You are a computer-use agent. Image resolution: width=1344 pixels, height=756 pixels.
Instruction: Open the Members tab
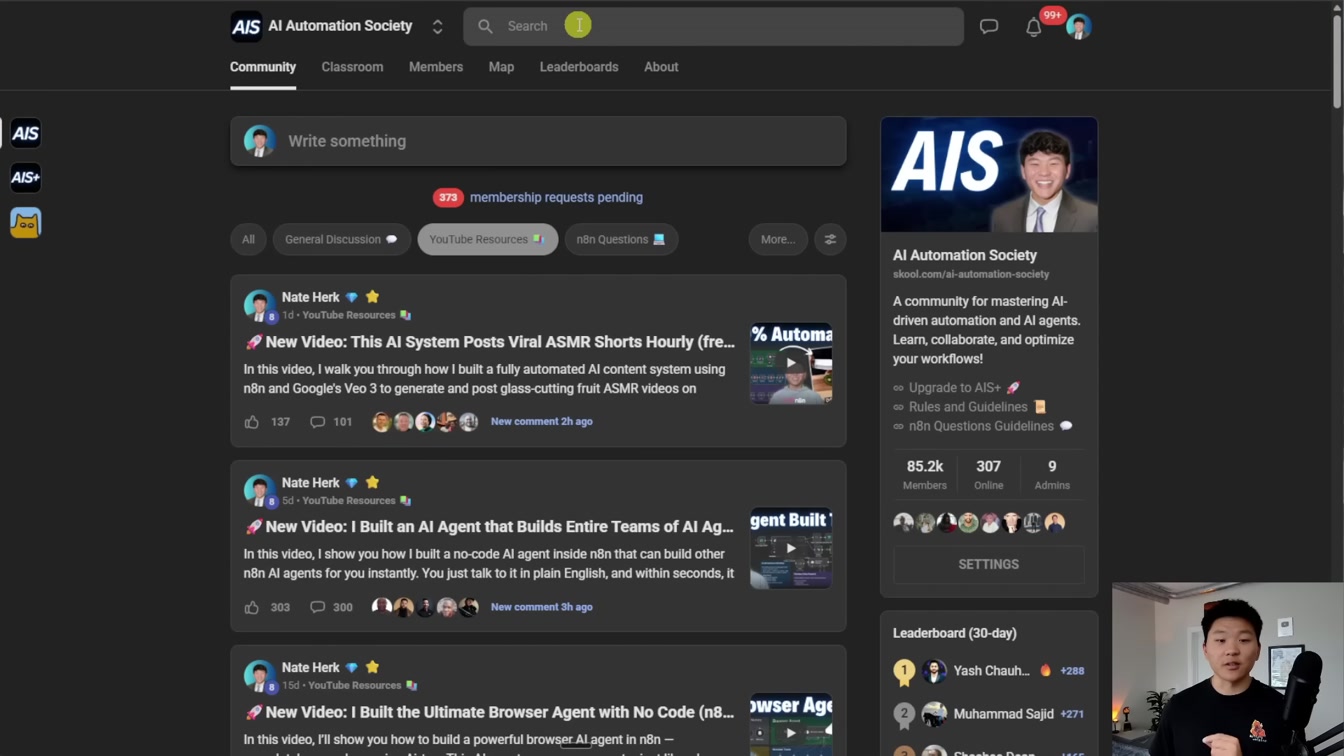tap(436, 67)
